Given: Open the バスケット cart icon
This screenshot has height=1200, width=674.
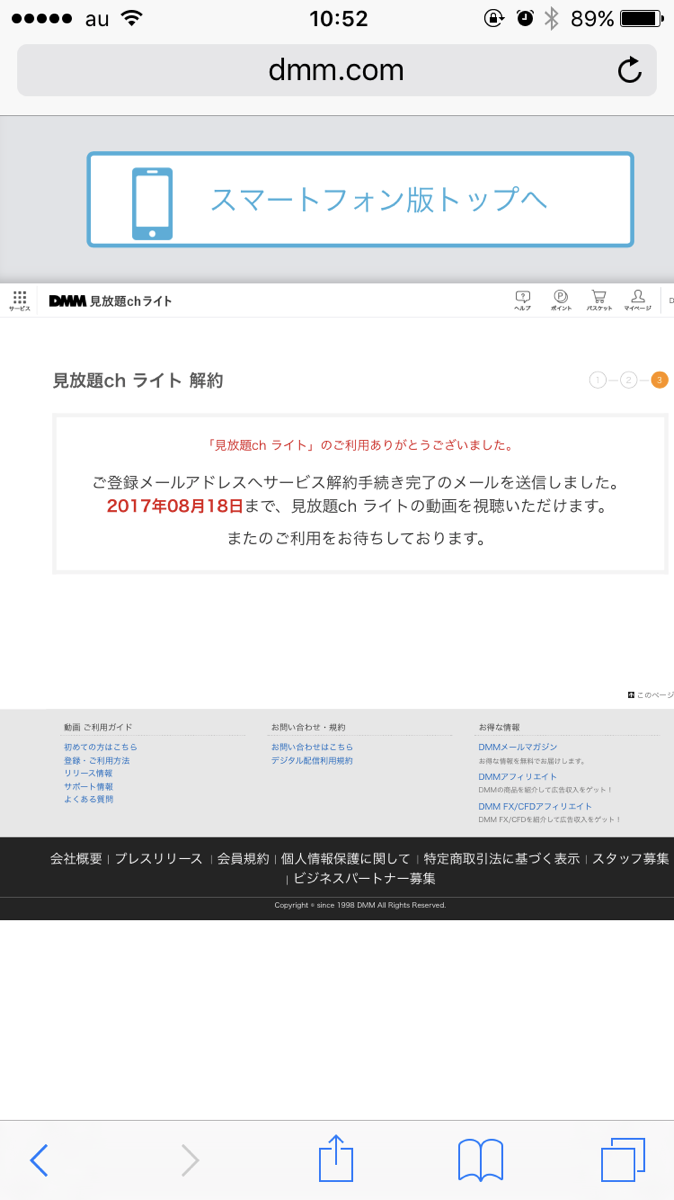Looking at the screenshot, I should point(599,300).
